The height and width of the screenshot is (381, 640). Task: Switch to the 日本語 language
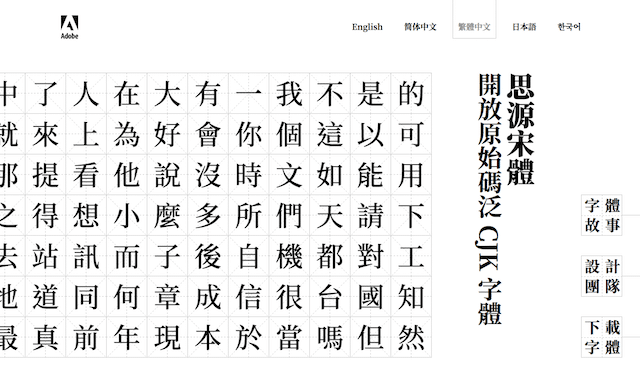click(x=524, y=27)
